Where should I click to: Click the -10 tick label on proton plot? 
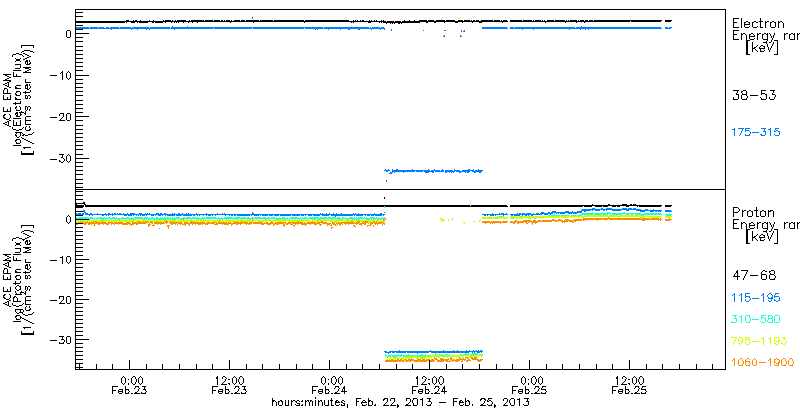[60, 260]
